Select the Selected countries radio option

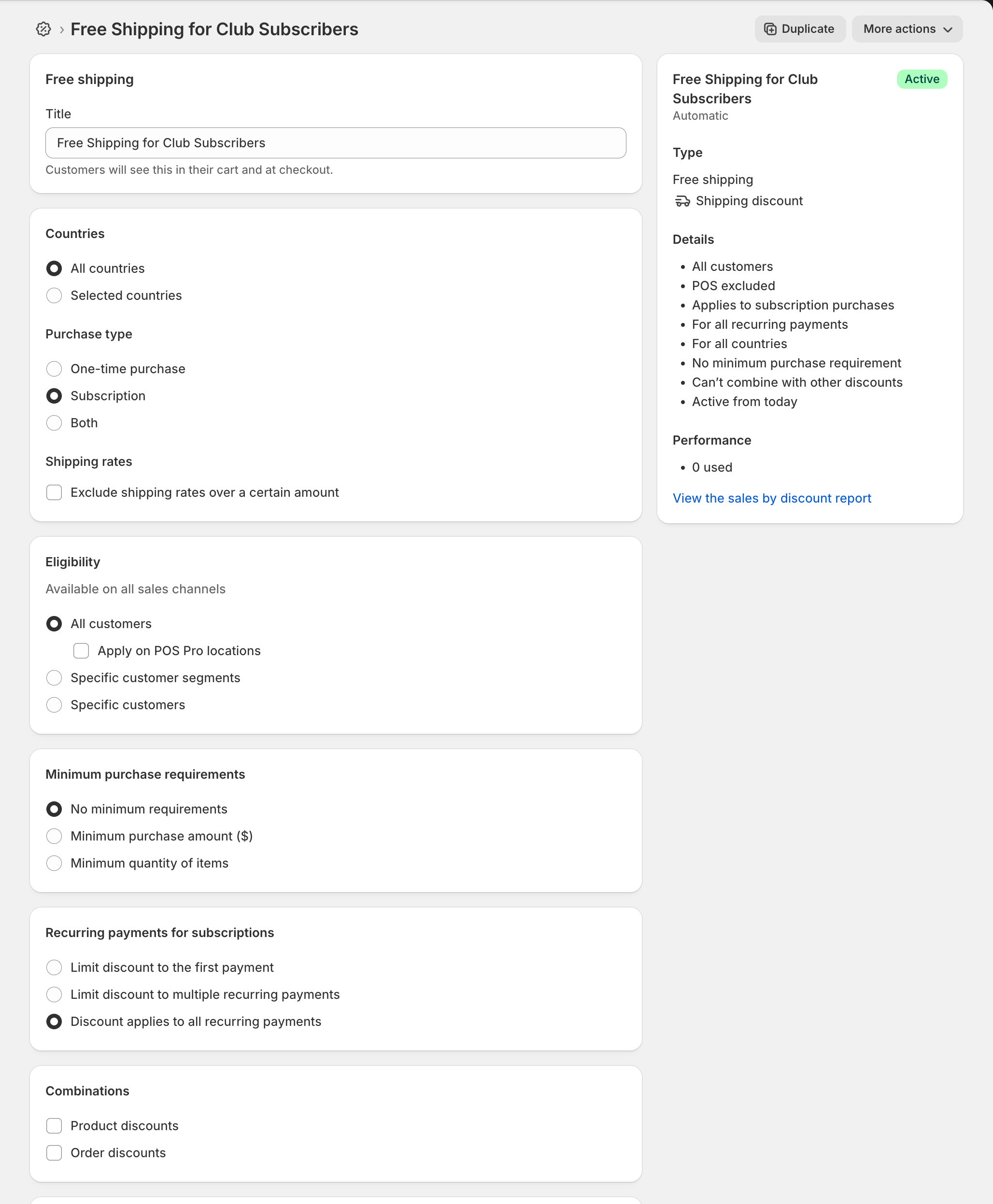[55, 295]
